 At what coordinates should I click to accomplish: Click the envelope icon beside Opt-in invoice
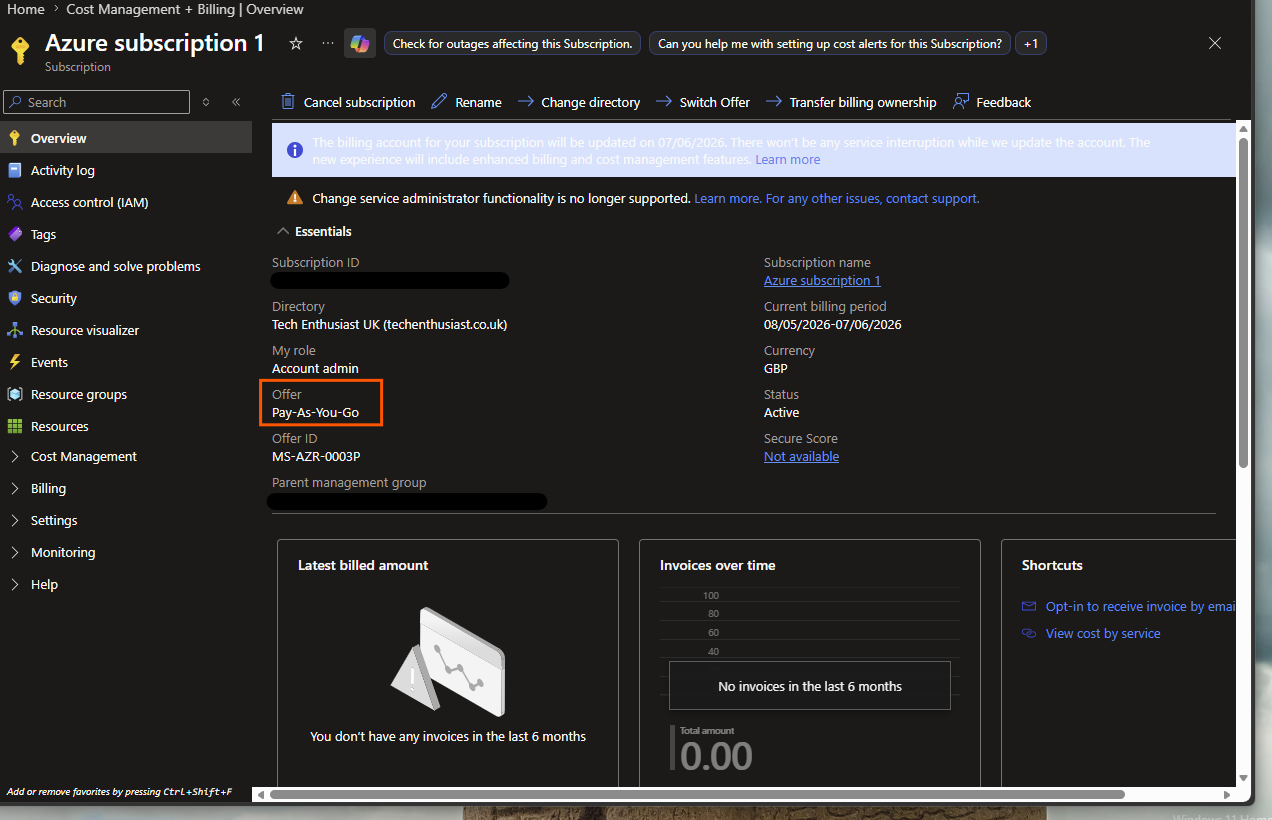(1029, 606)
